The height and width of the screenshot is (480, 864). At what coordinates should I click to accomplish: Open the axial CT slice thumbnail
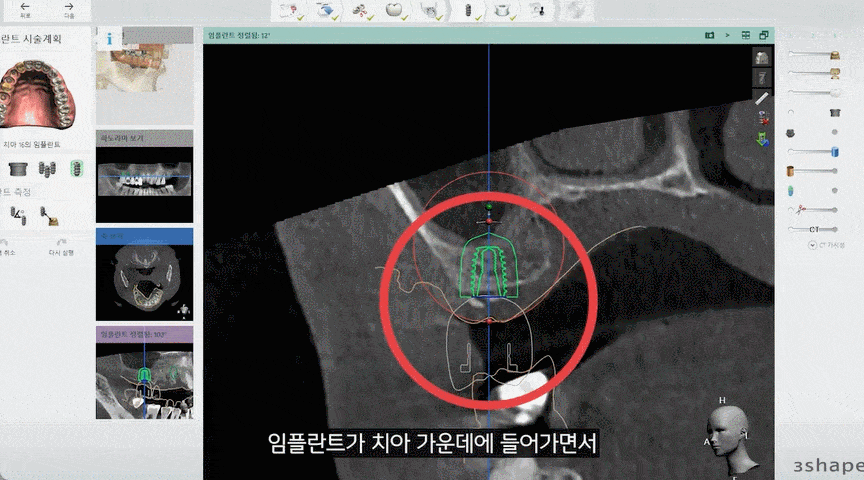click(145, 283)
